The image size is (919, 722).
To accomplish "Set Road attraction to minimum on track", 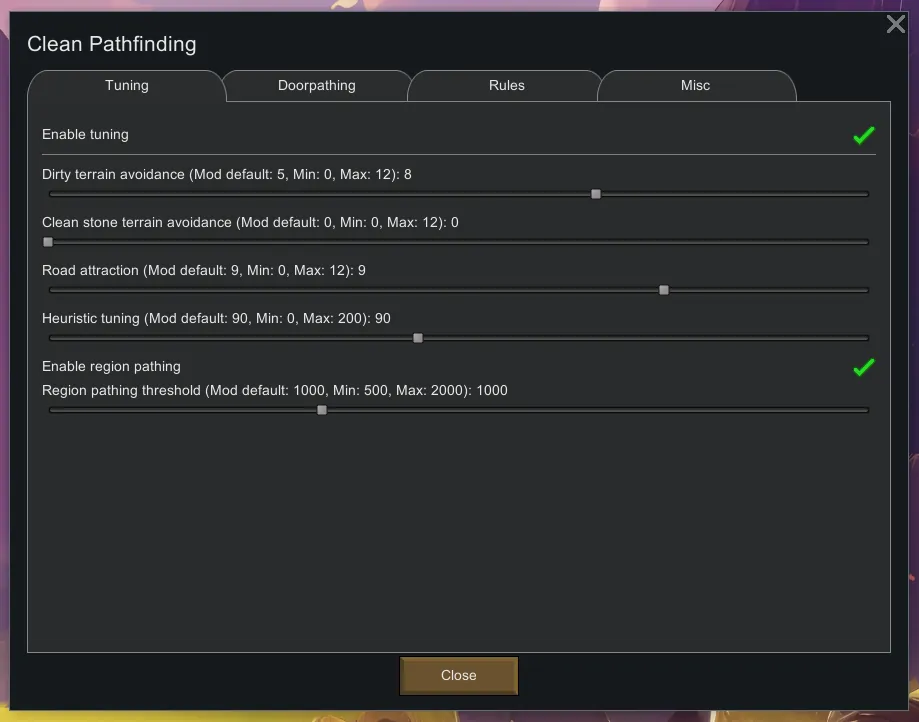I will coord(51,290).
